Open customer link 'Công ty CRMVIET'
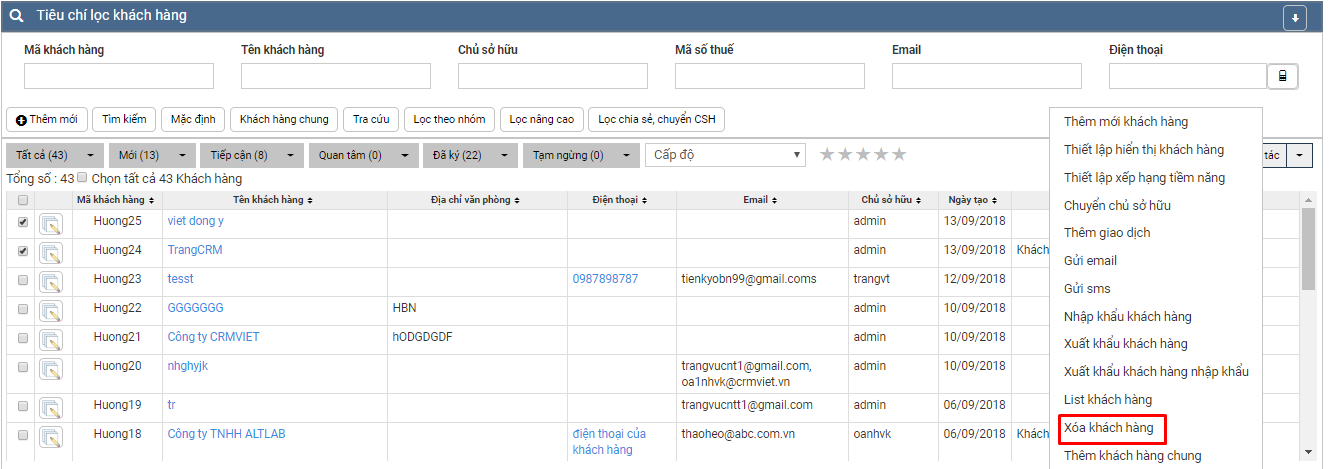This screenshot has width=1332, height=469. click(213, 337)
